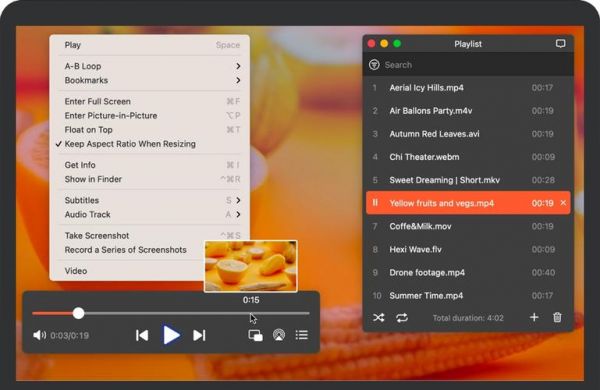The image size is (600, 390).
Task: Add a file with the plus icon
Action: pyautogui.click(x=534, y=317)
